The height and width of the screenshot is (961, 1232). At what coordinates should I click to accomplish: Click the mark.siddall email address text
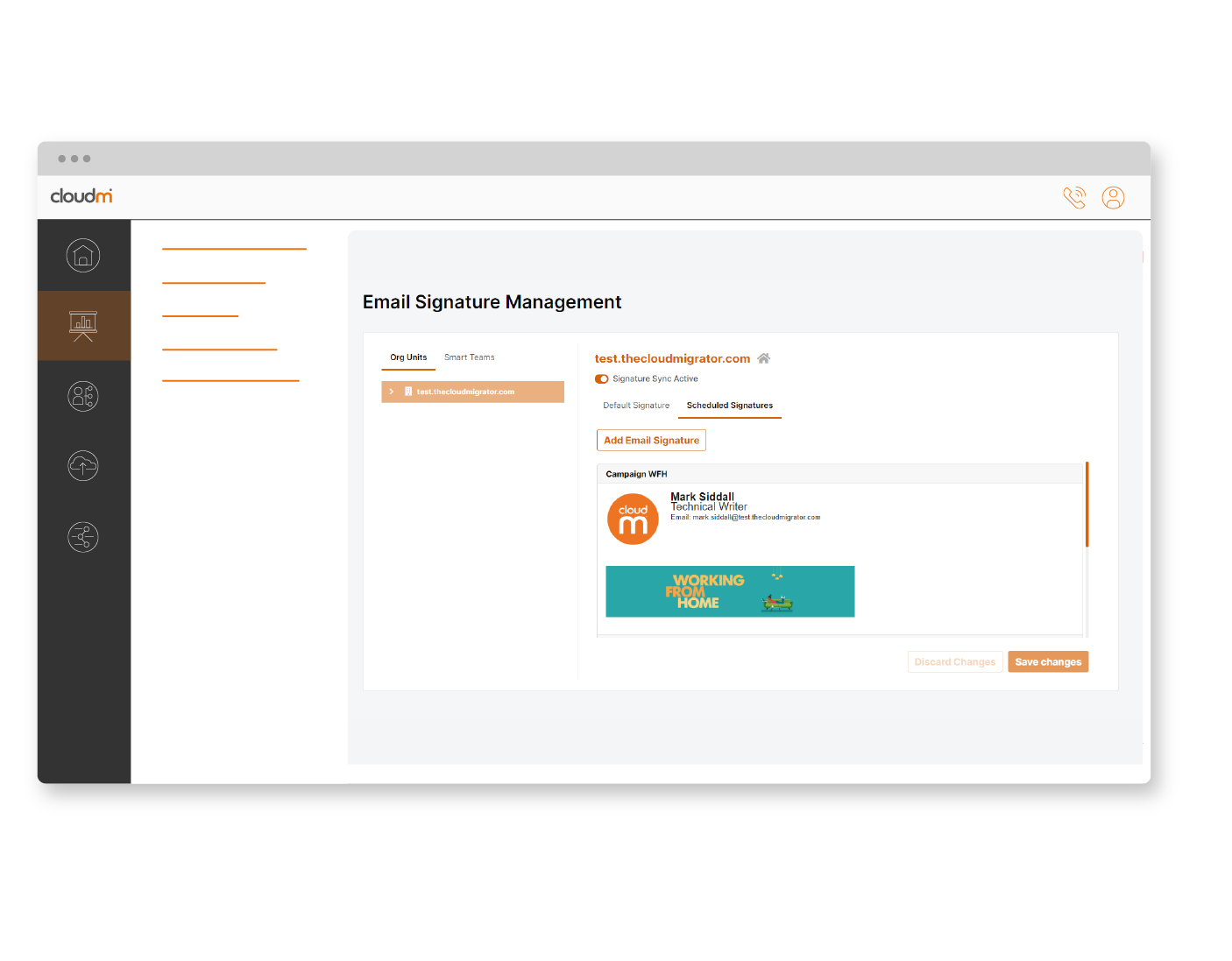click(x=756, y=517)
